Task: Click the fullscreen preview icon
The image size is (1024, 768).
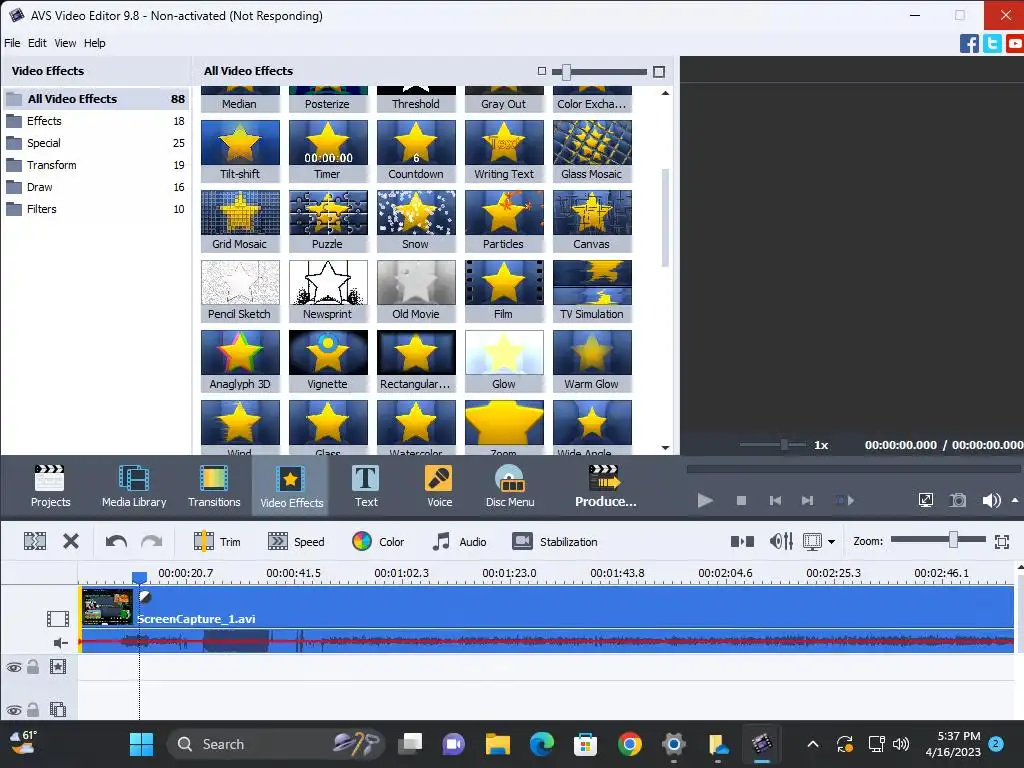Action: [925, 500]
